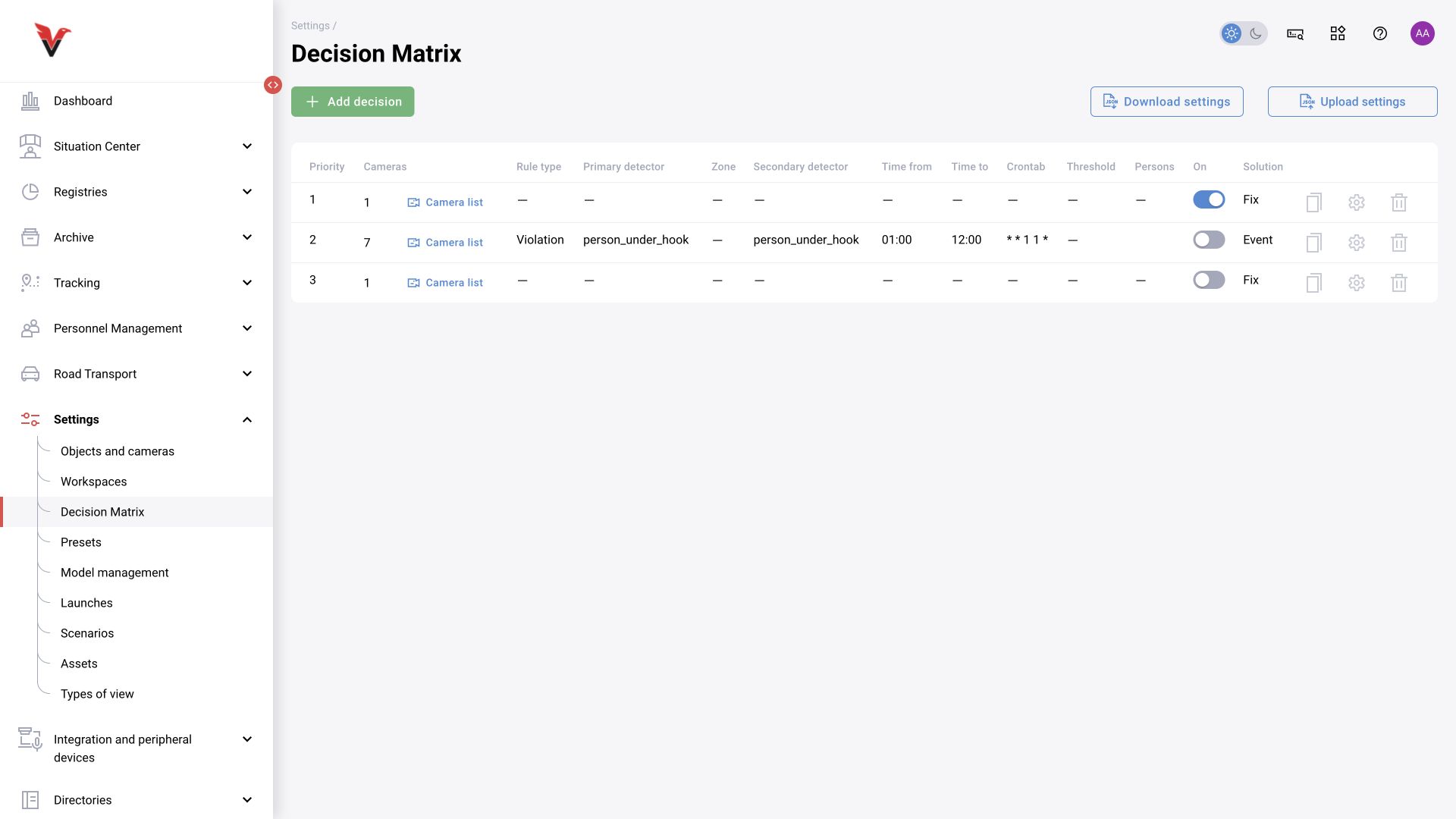
Task: Click Upload settings button
Action: click(1352, 102)
